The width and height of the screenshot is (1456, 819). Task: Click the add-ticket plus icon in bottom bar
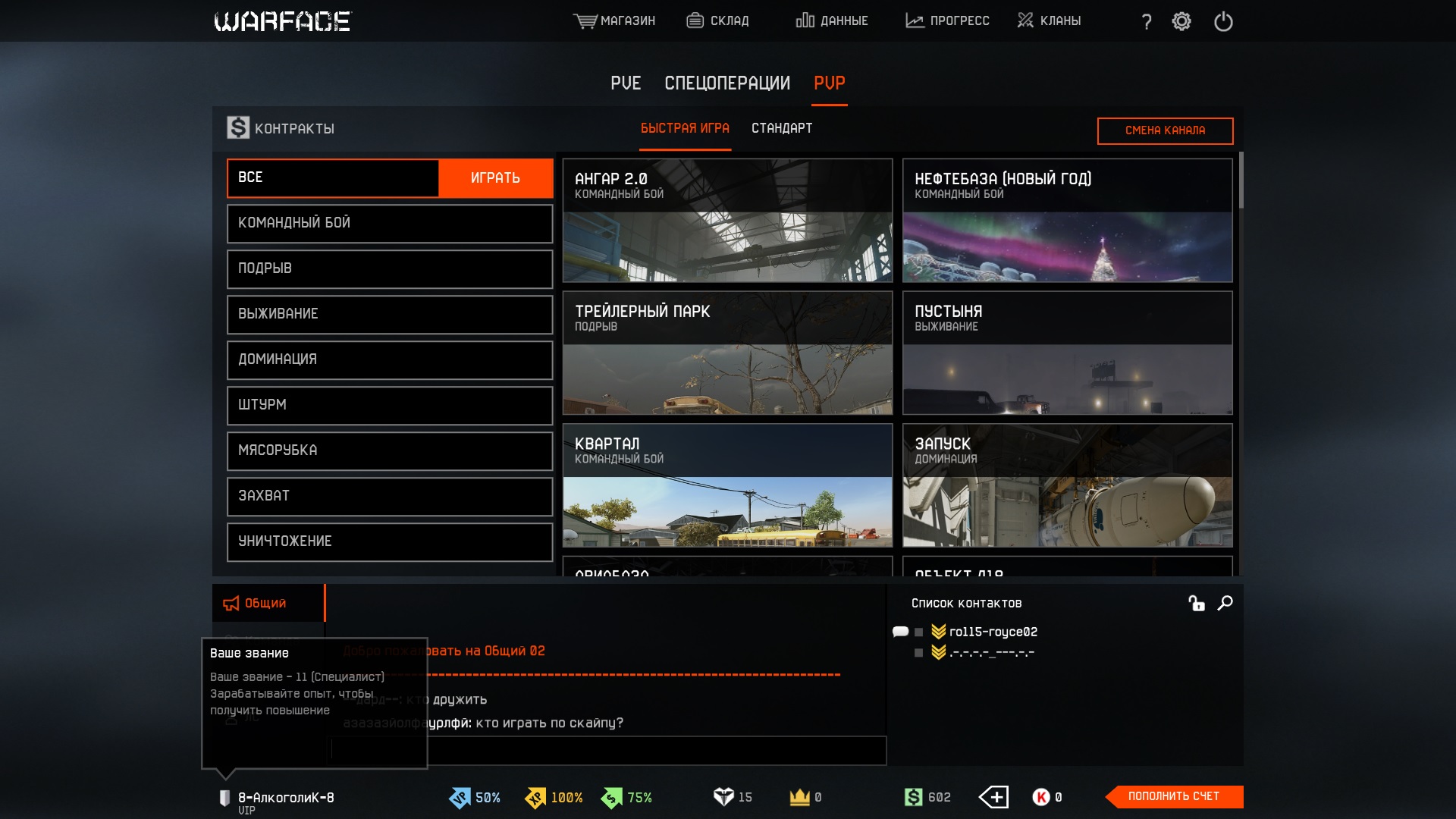pyautogui.click(x=993, y=797)
